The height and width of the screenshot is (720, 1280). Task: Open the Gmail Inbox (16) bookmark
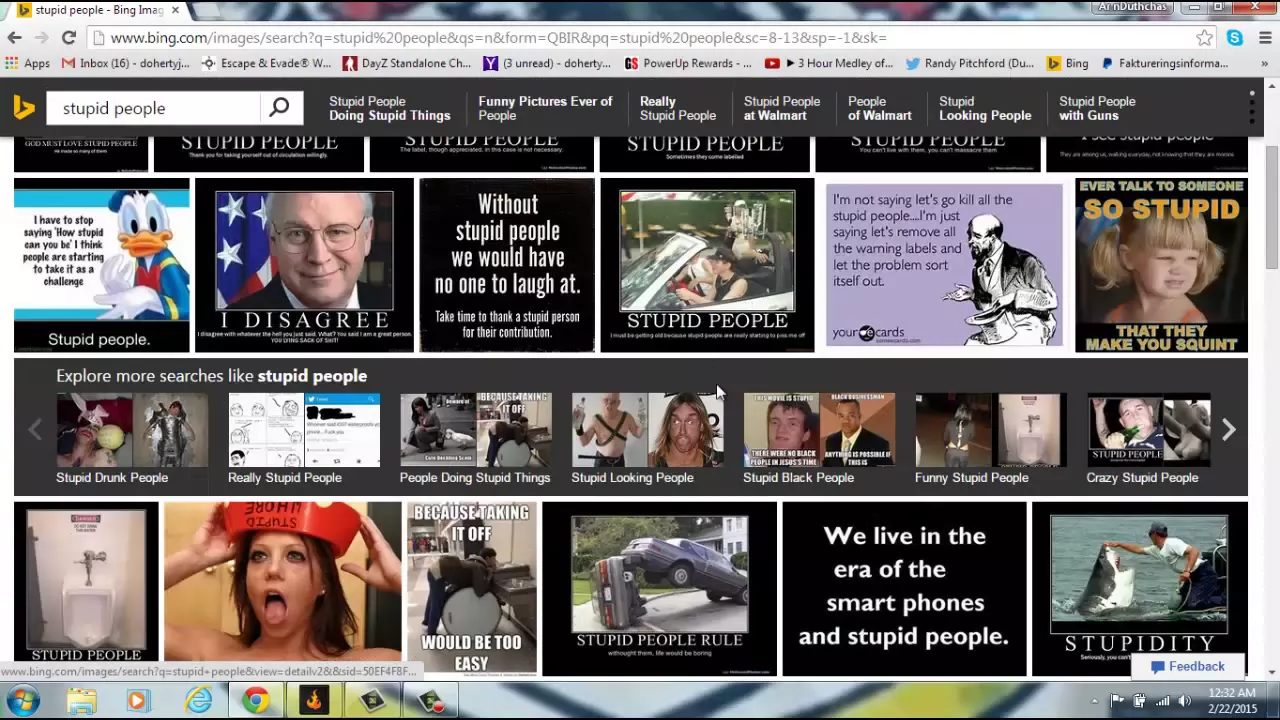pos(125,63)
